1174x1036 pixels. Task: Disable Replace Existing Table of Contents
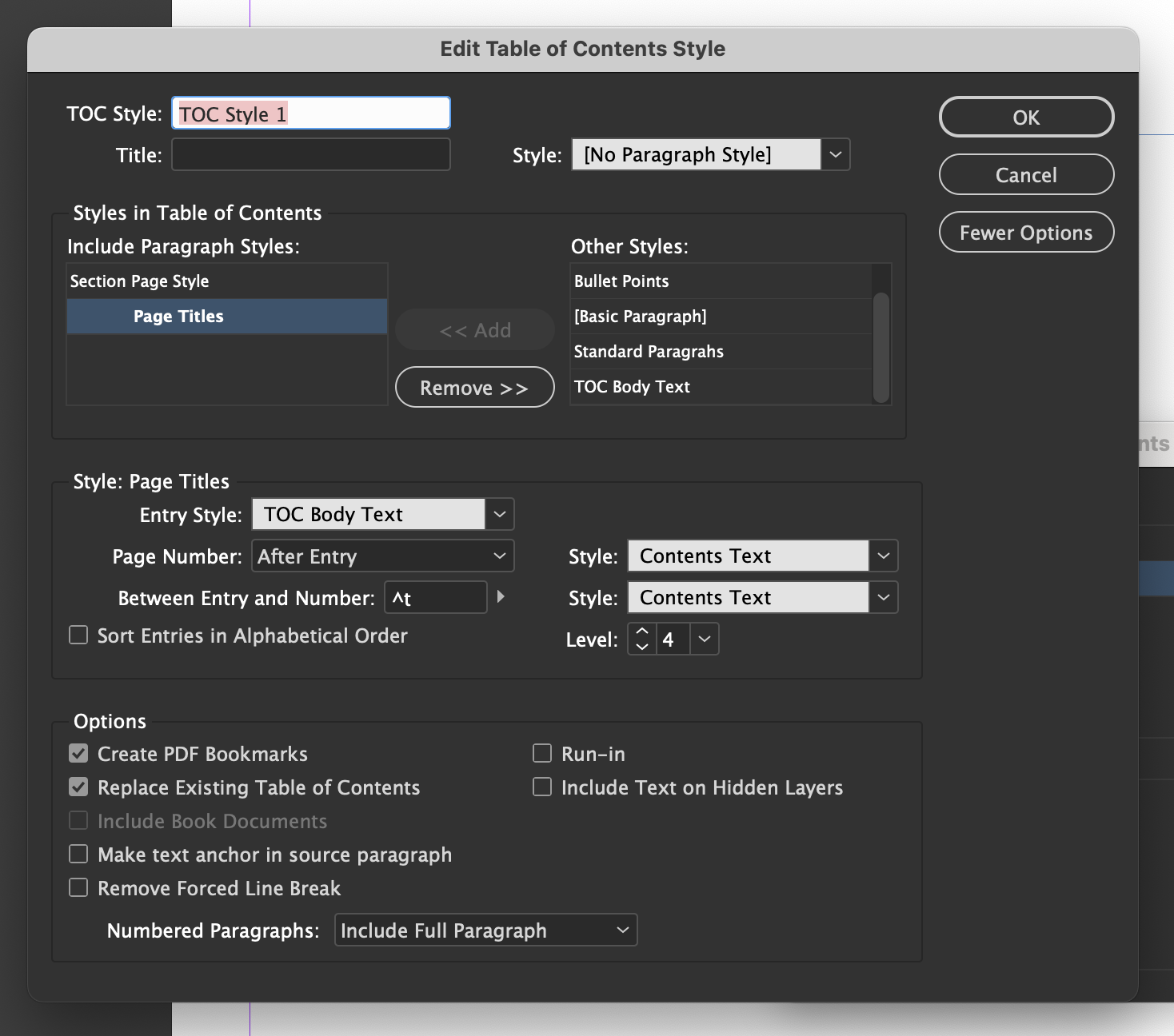78,787
